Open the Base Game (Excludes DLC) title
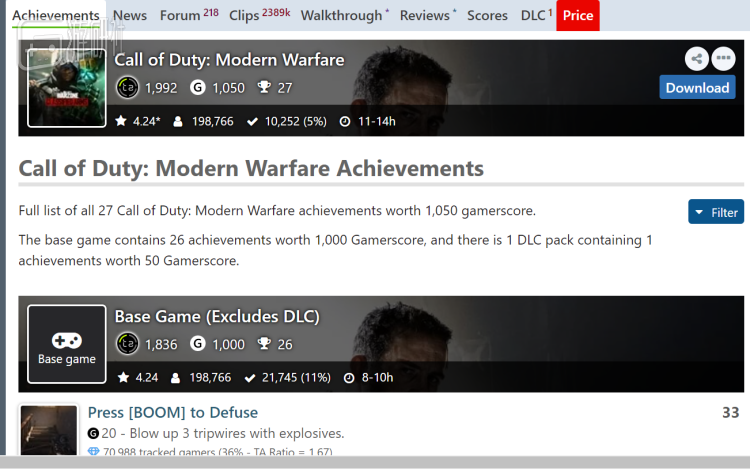Image resolution: width=750 pixels, height=469 pixels. click(217, 316)
